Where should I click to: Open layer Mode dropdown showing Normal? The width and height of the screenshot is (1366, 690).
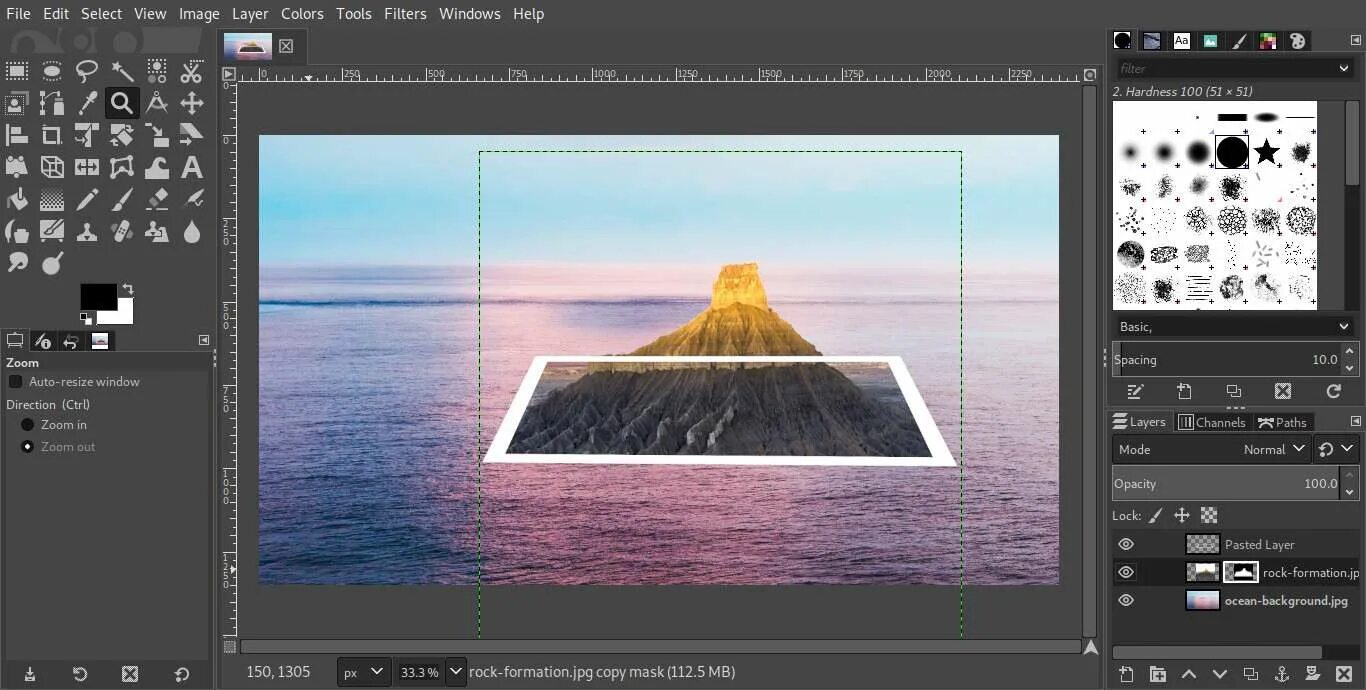click(1211, 450)
